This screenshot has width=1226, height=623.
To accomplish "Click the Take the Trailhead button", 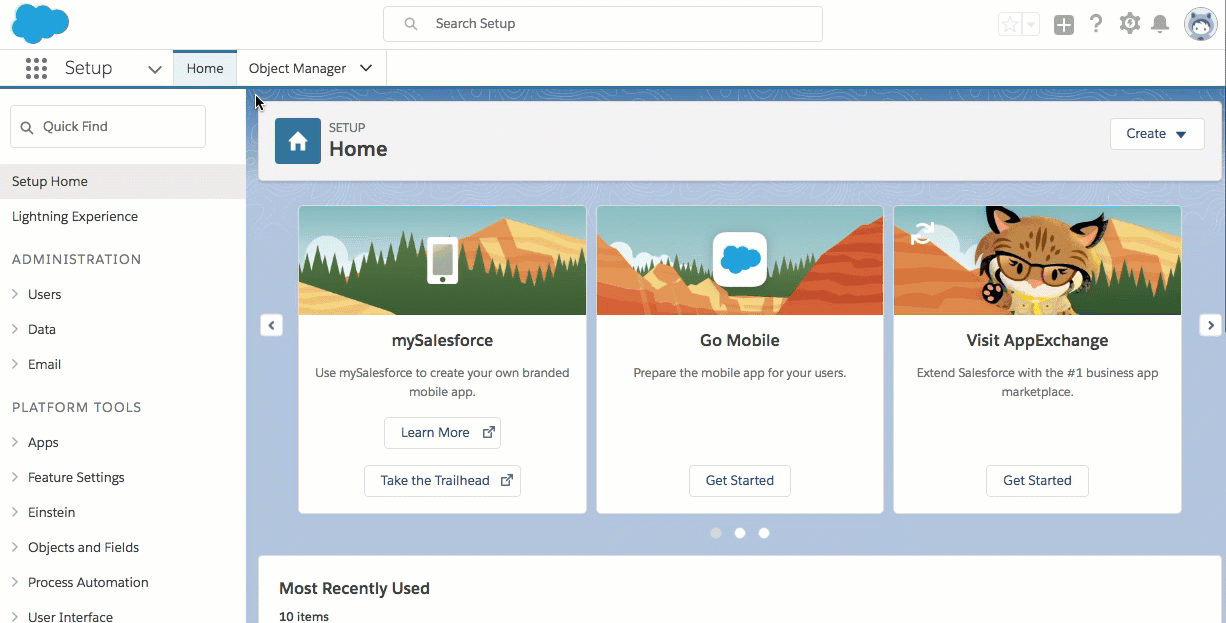I will pos(442,481).
